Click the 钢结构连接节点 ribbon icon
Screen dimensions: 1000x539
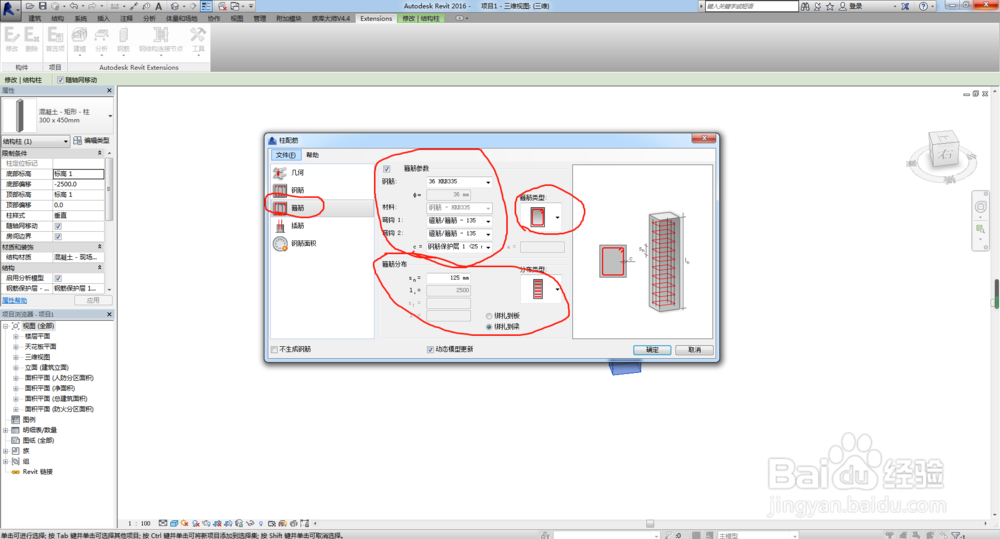pos(161,39)
